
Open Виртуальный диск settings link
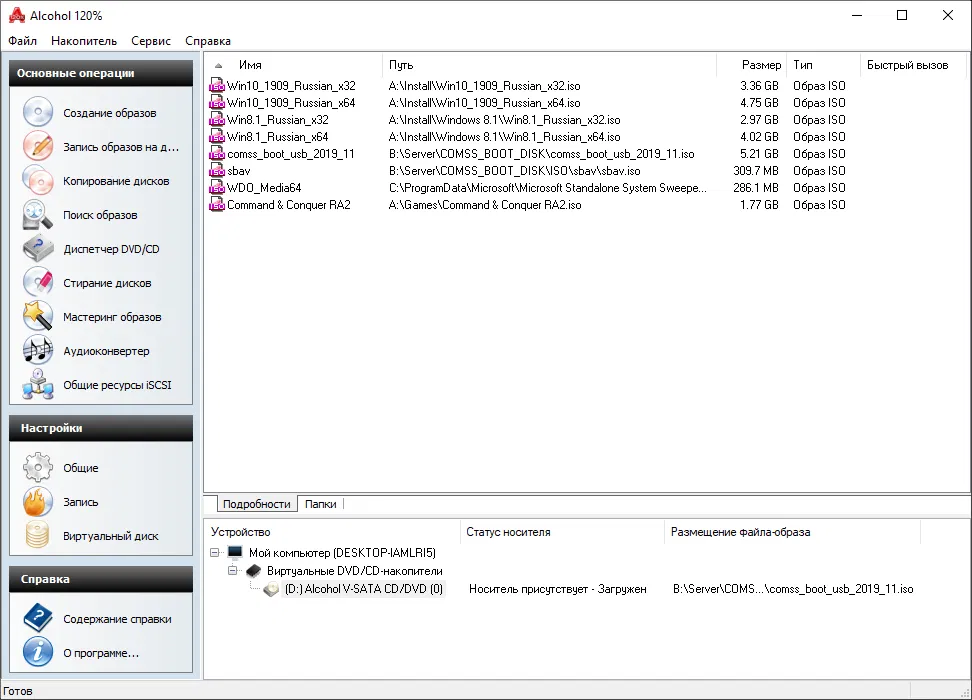click(111, 536)
